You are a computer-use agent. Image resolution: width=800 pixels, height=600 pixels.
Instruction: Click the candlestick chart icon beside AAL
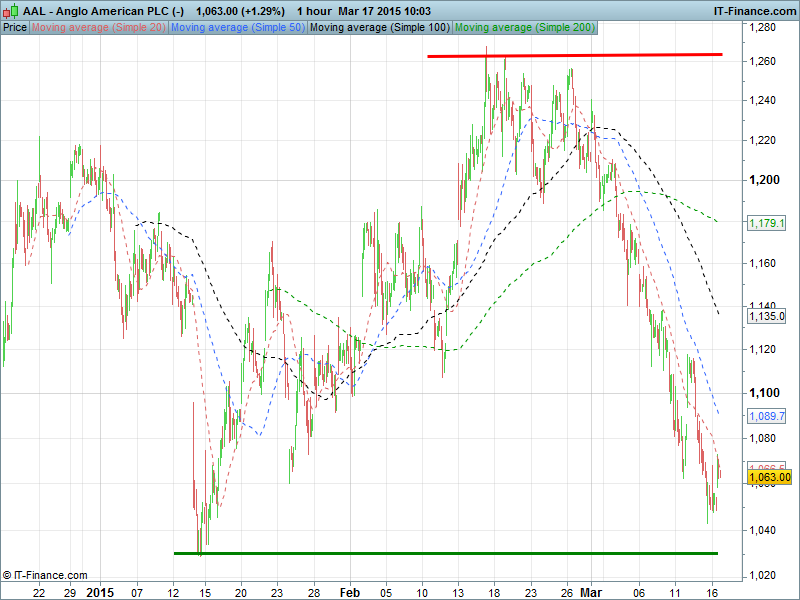click(11, 10)
